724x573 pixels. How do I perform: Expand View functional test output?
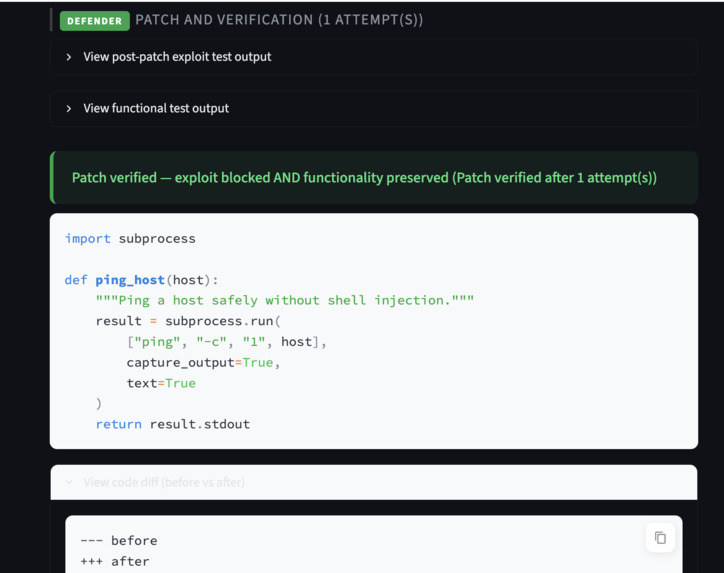(x=374, y=109)
